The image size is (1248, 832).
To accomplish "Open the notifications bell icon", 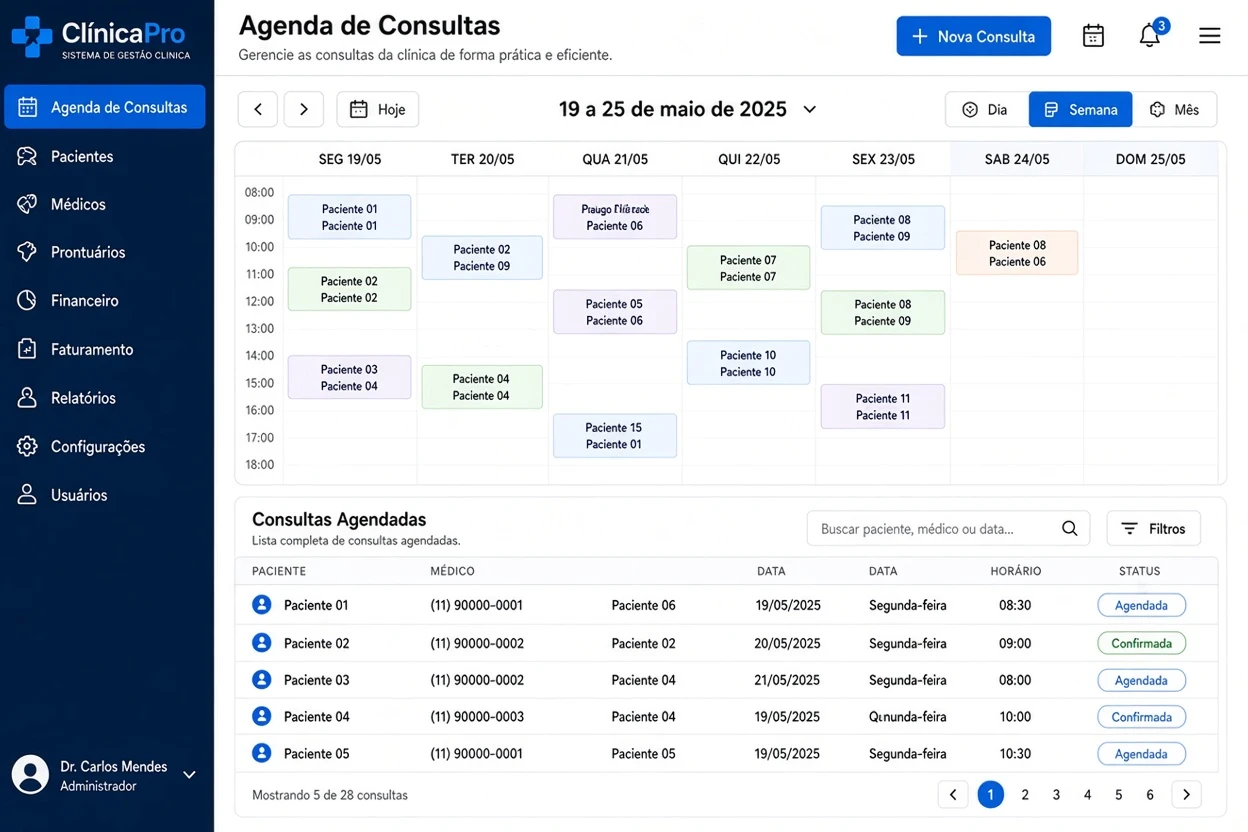I will coord(1150,36).
